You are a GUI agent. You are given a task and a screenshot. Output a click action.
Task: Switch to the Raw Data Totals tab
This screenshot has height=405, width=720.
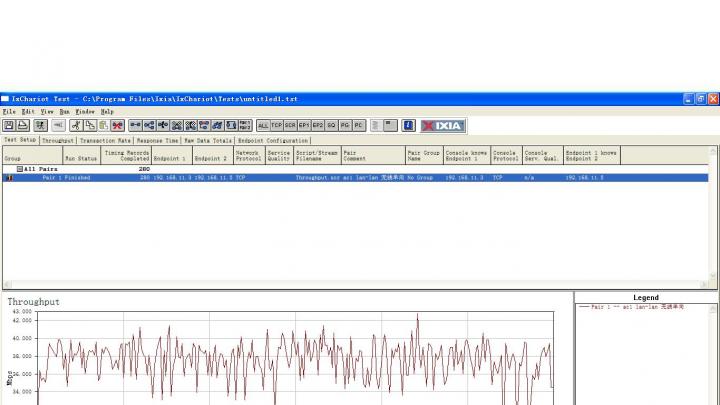[x=208, y=141]
